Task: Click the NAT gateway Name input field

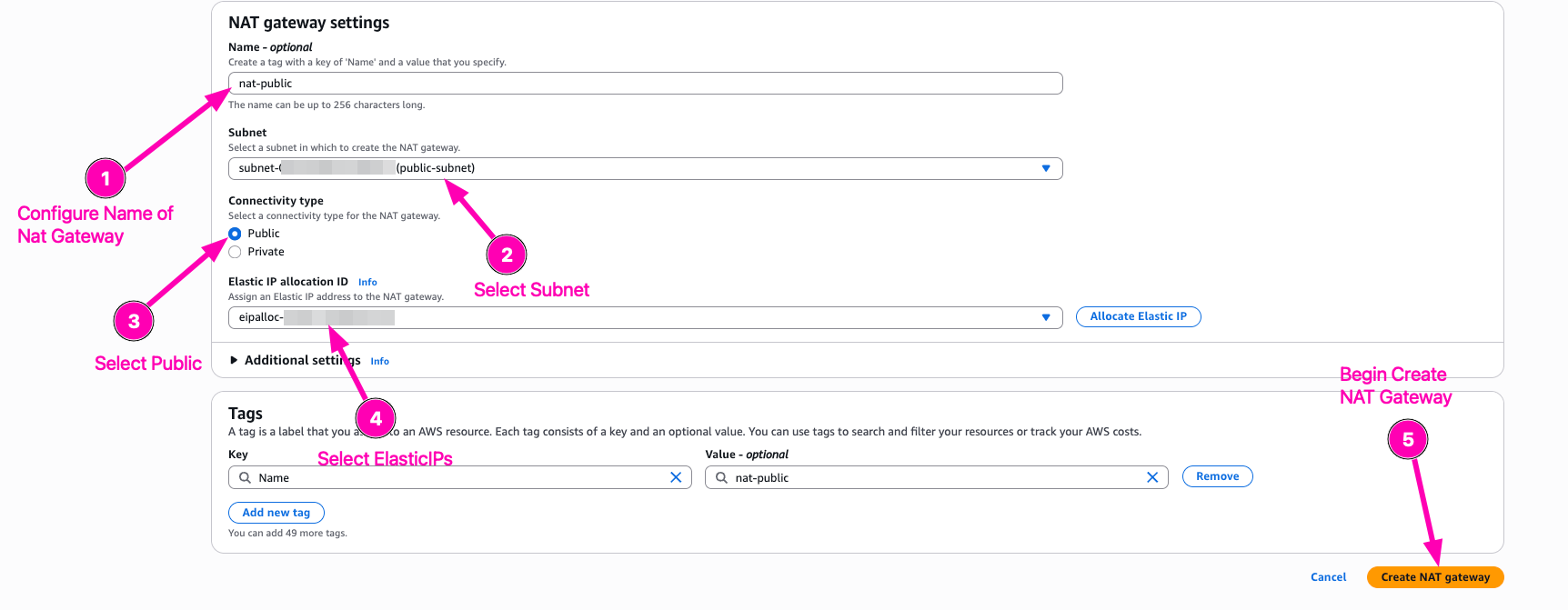Action: 644,84
